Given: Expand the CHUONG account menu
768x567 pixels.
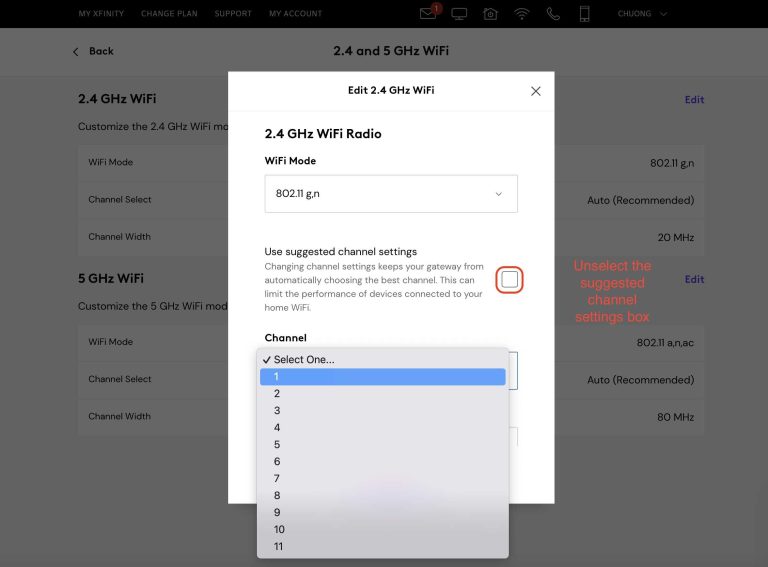Looking at the screenshot, I should [642, 14].
